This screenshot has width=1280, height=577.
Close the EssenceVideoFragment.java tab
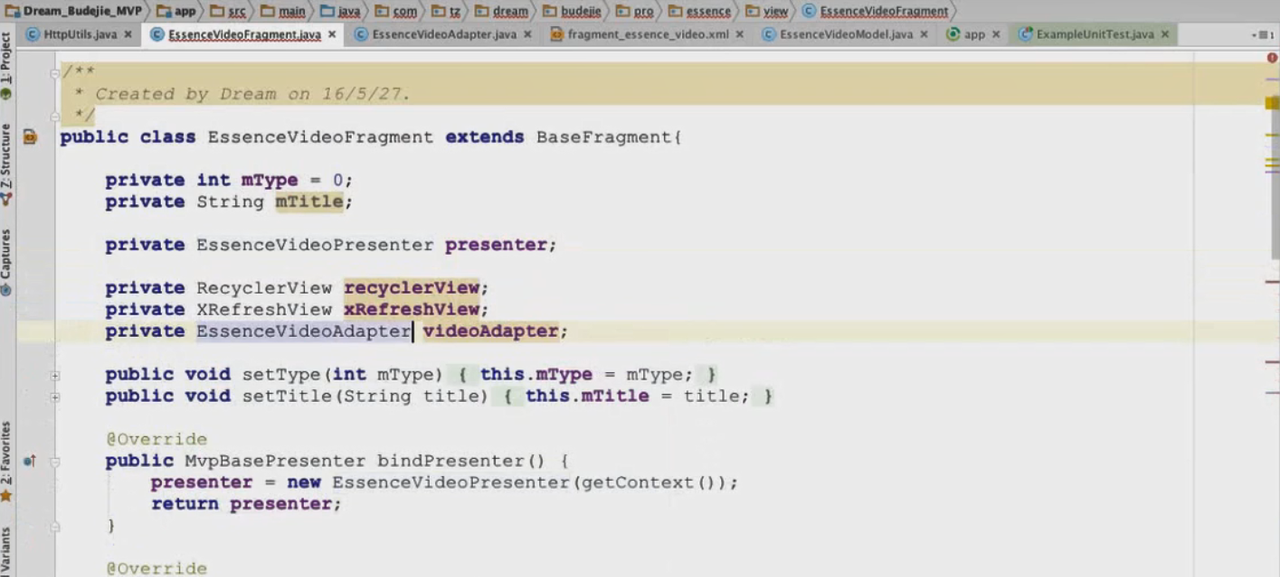click(331, 34)
